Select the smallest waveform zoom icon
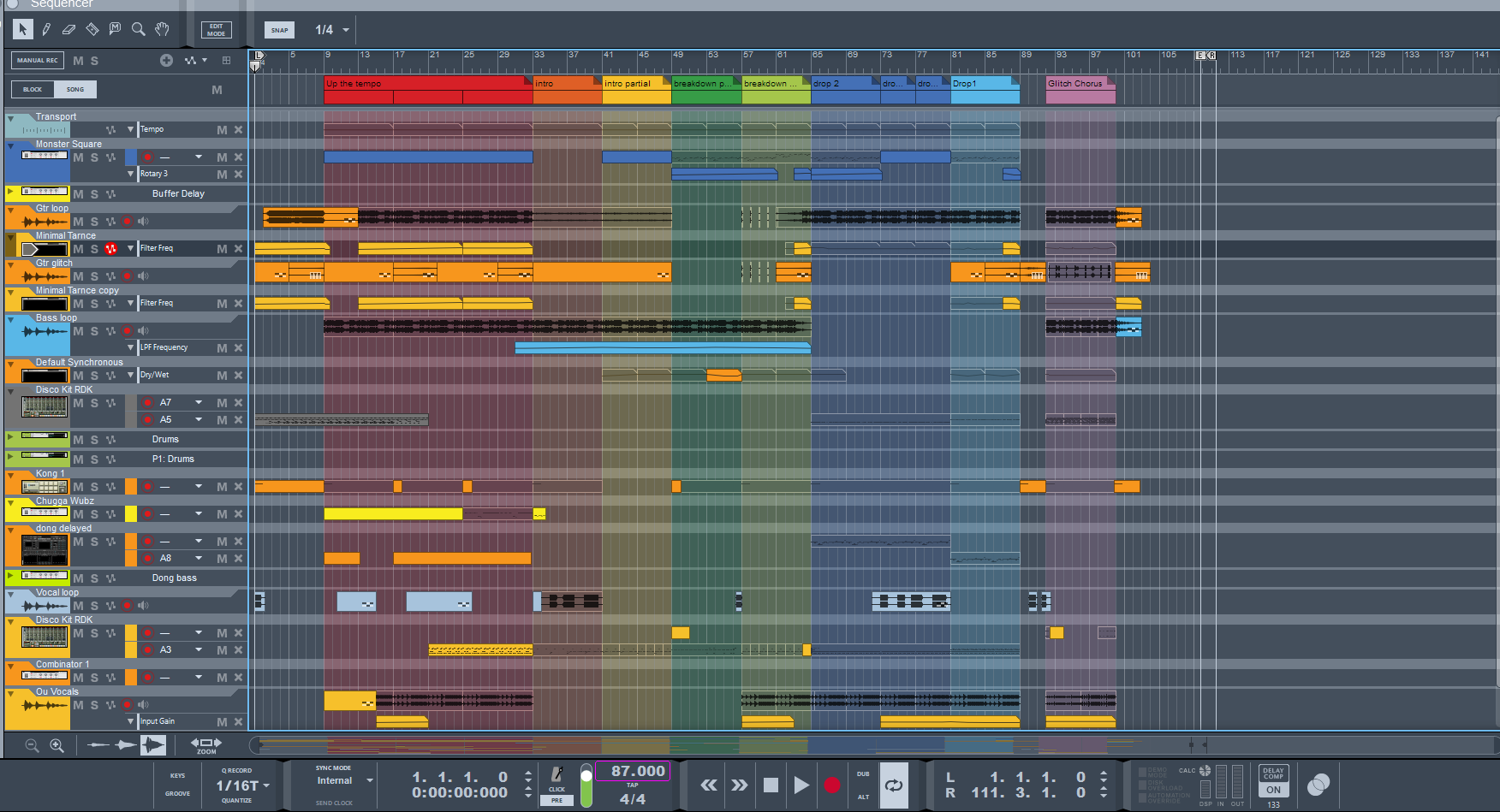1500x812 pixels. pyautogui.click(x=98, y=745)
